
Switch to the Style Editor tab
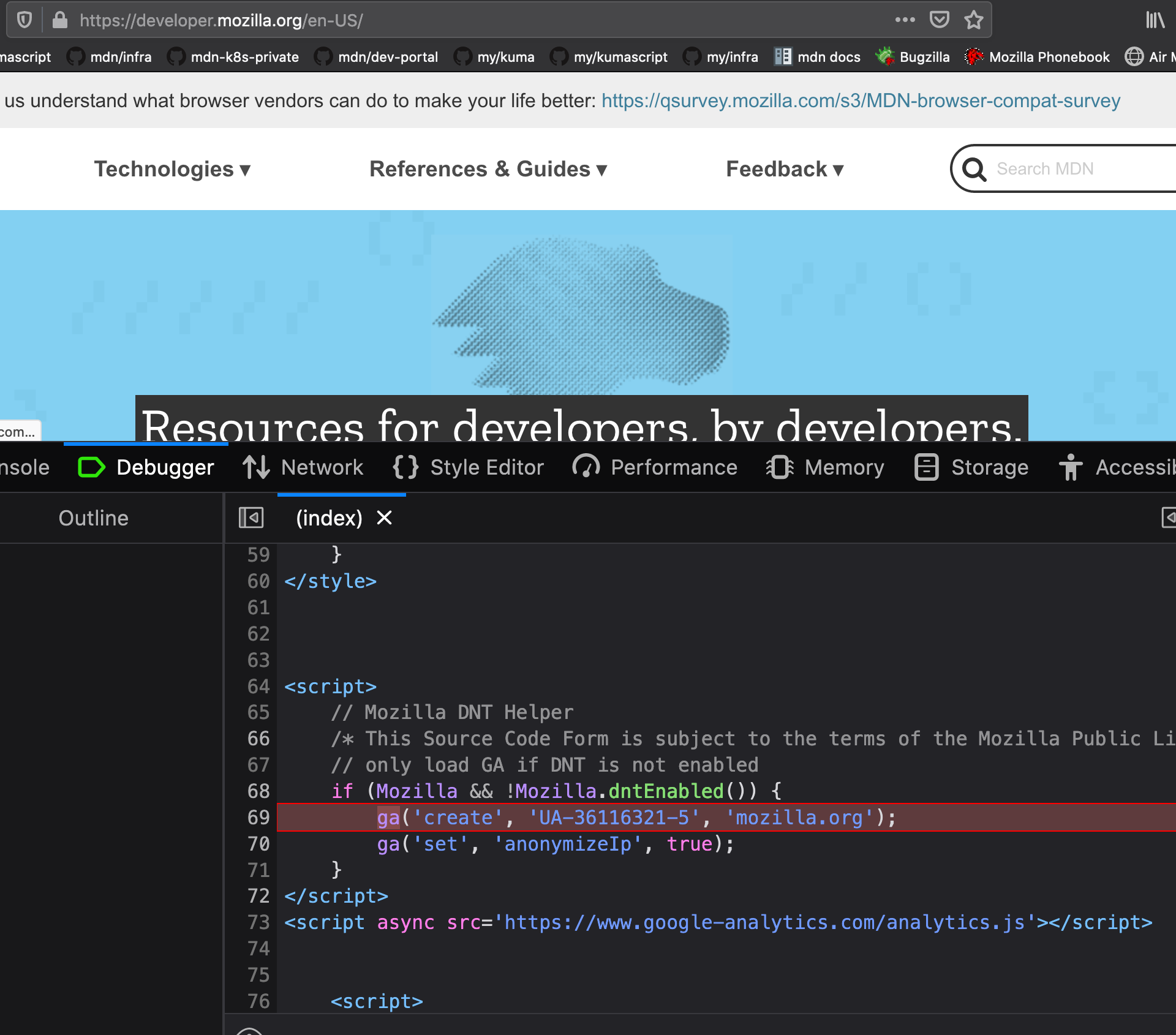tap(468, 467)
